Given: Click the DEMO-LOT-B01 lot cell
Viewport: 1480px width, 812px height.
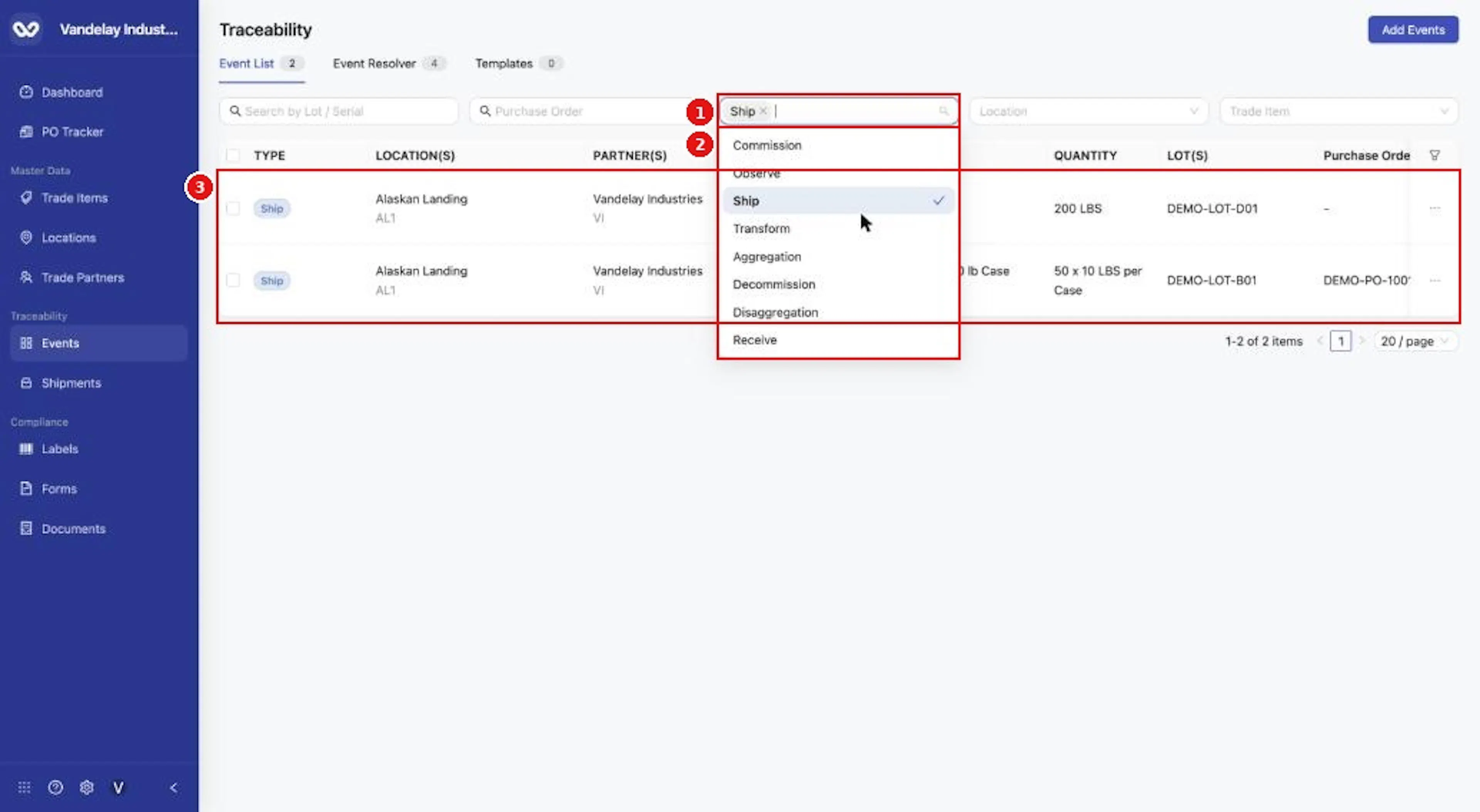Looking at the screenshot, I should click(1212, 281).
